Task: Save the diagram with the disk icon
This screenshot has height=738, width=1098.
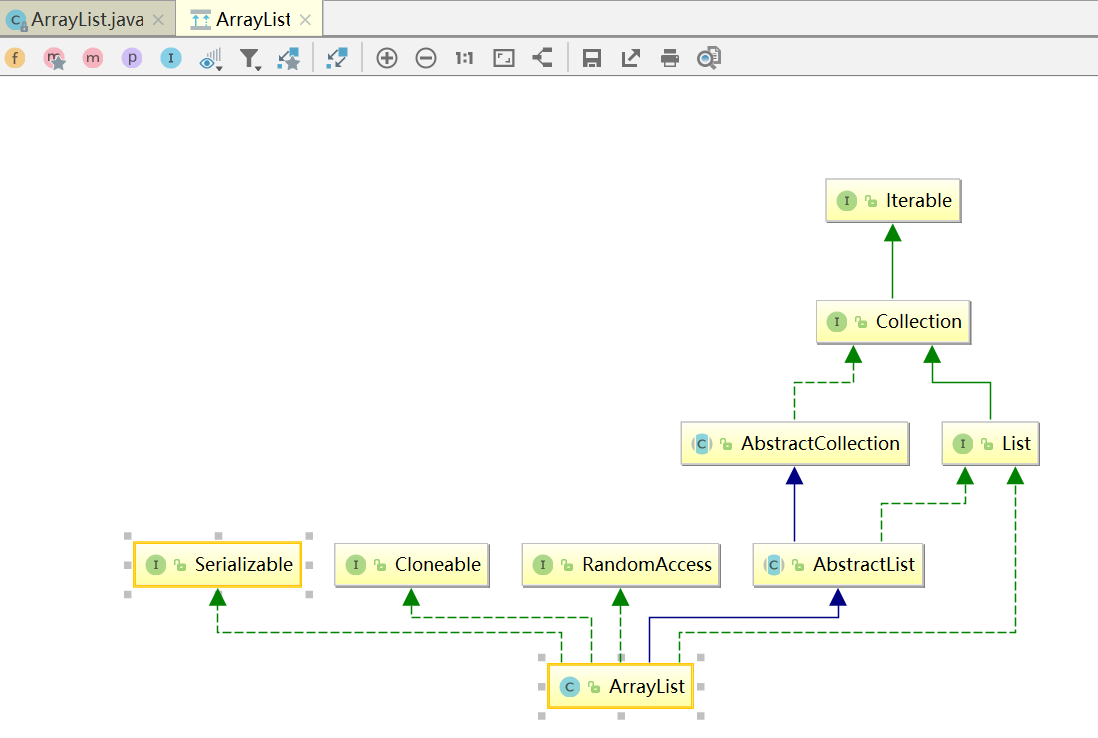Action: coord(592,58)
